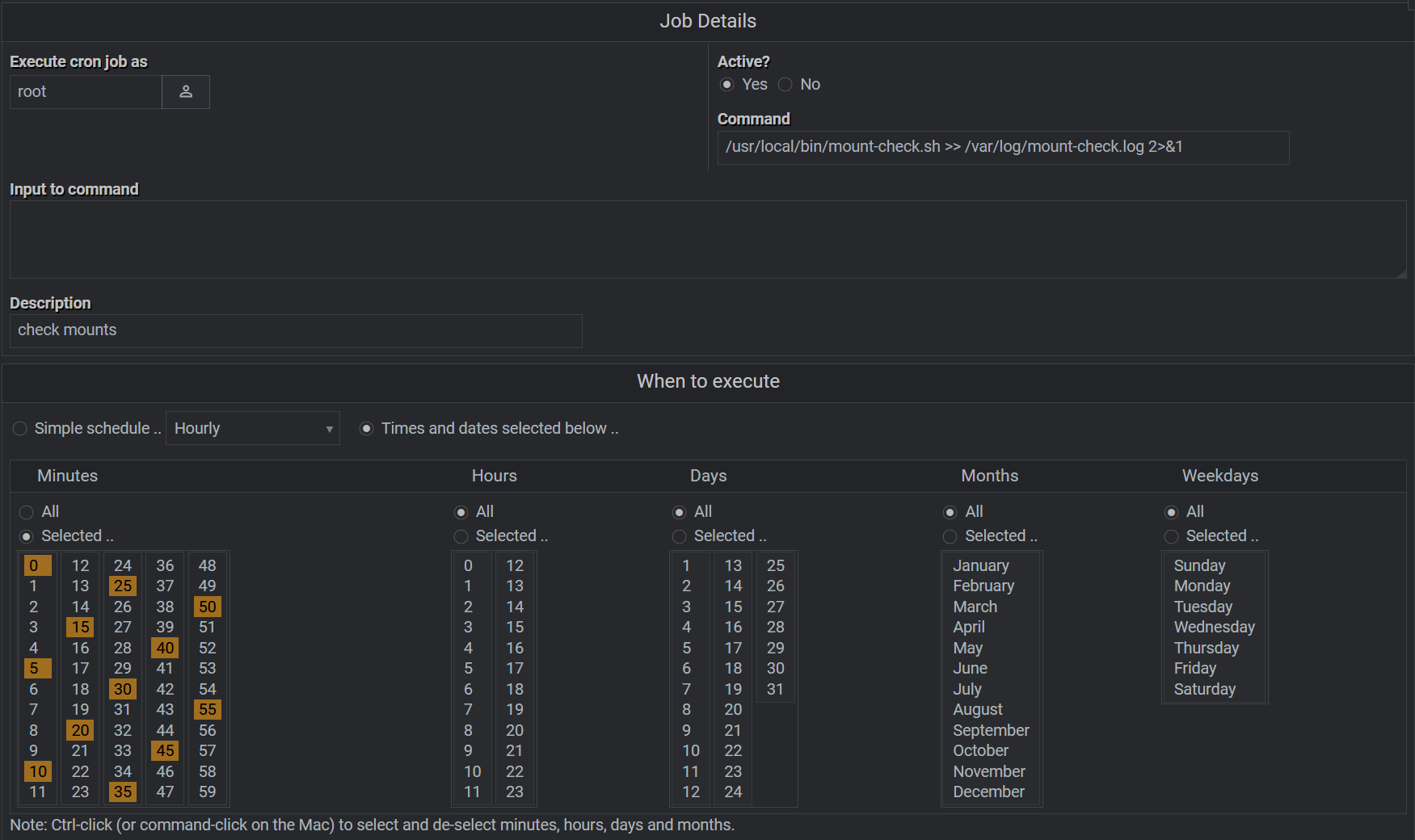Select September in the Months list
This screenshot has height=840, width=1415.
point(991,730)
